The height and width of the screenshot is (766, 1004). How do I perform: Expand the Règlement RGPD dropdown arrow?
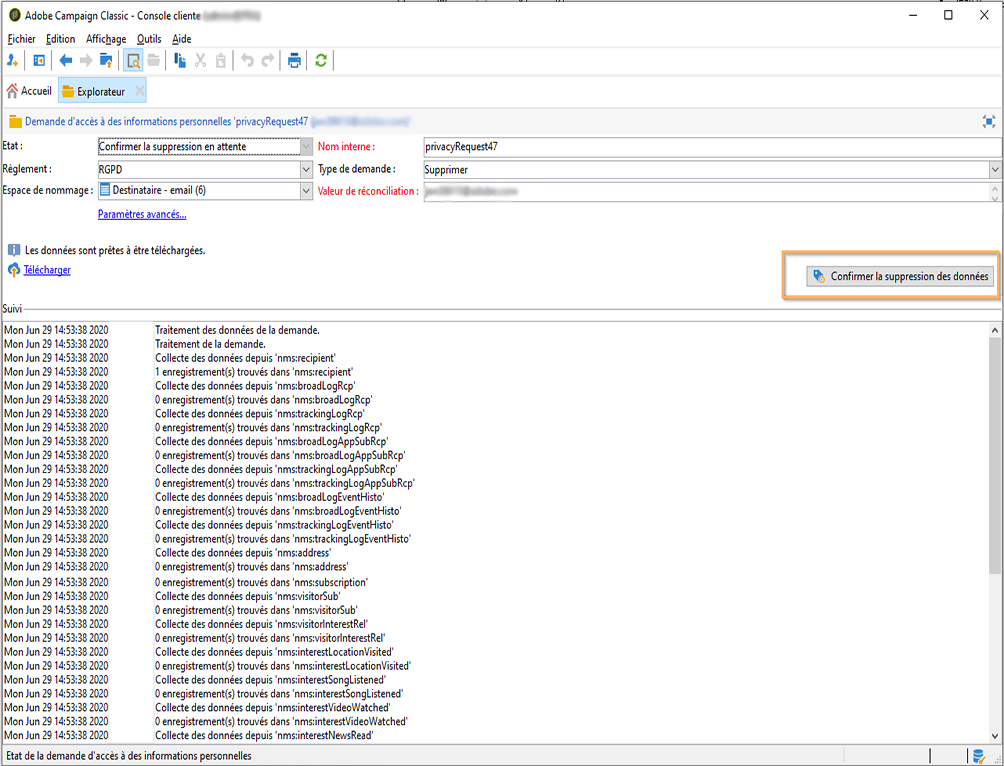click(306, 170)
